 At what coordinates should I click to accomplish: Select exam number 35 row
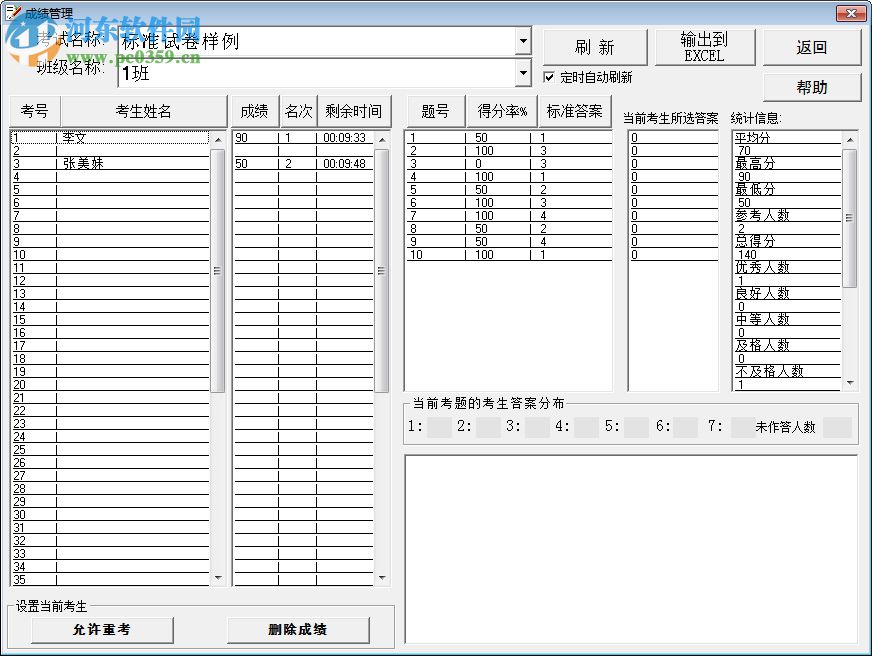(x=110, y=579)
